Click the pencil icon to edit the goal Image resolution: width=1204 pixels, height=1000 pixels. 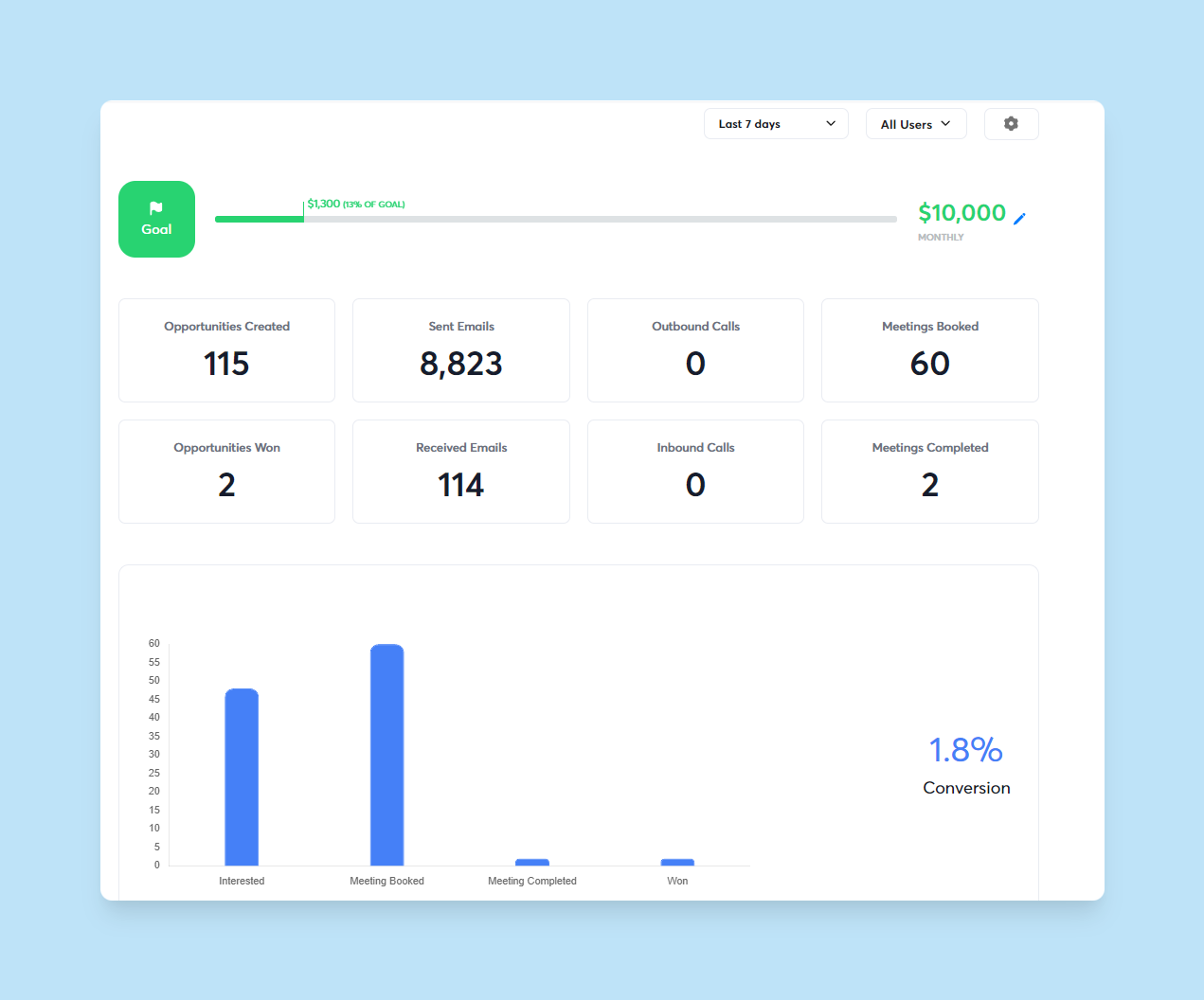[x=1020, y=219]
